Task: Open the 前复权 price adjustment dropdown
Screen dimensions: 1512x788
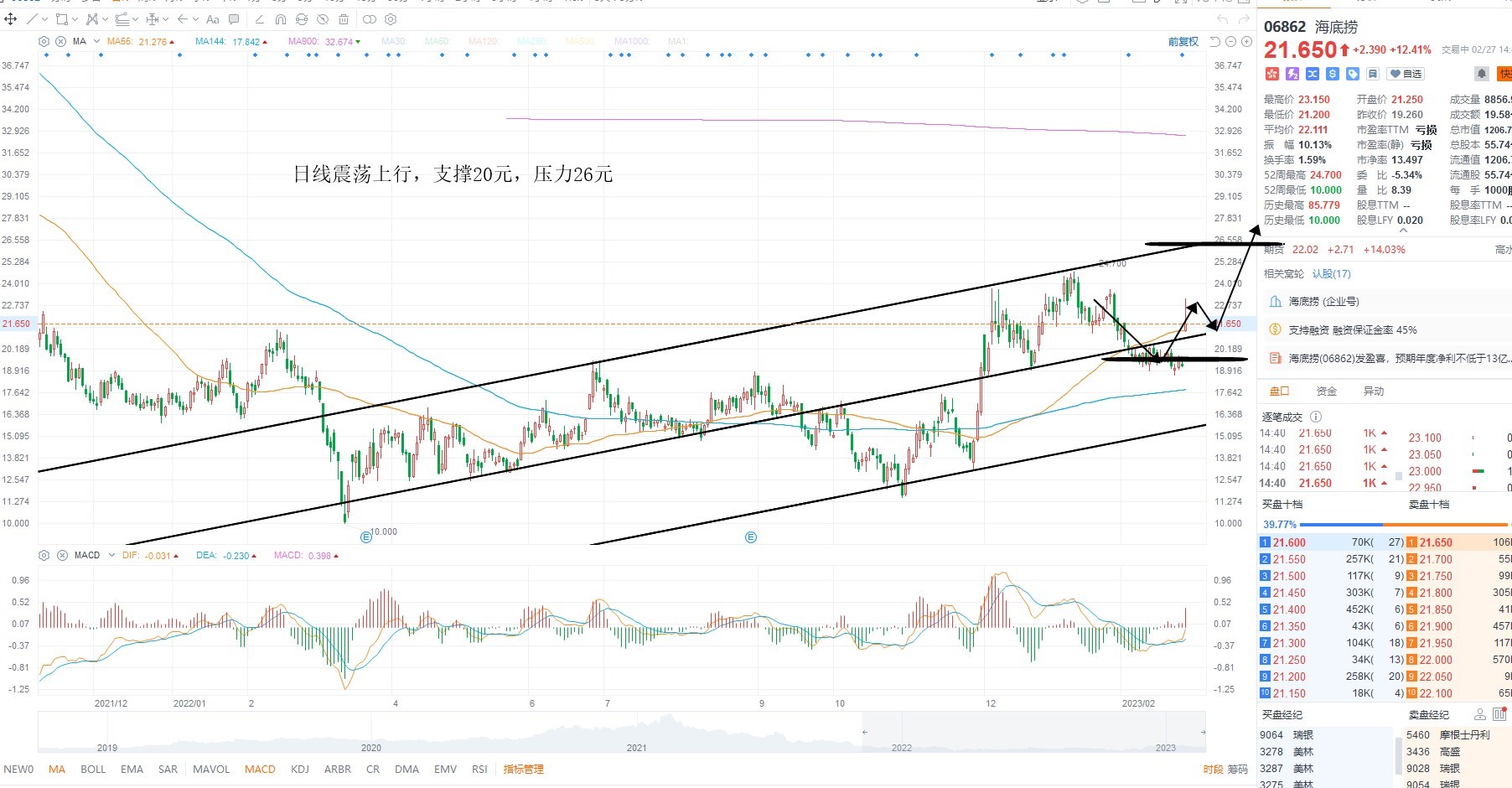Action: point(1183,42)
